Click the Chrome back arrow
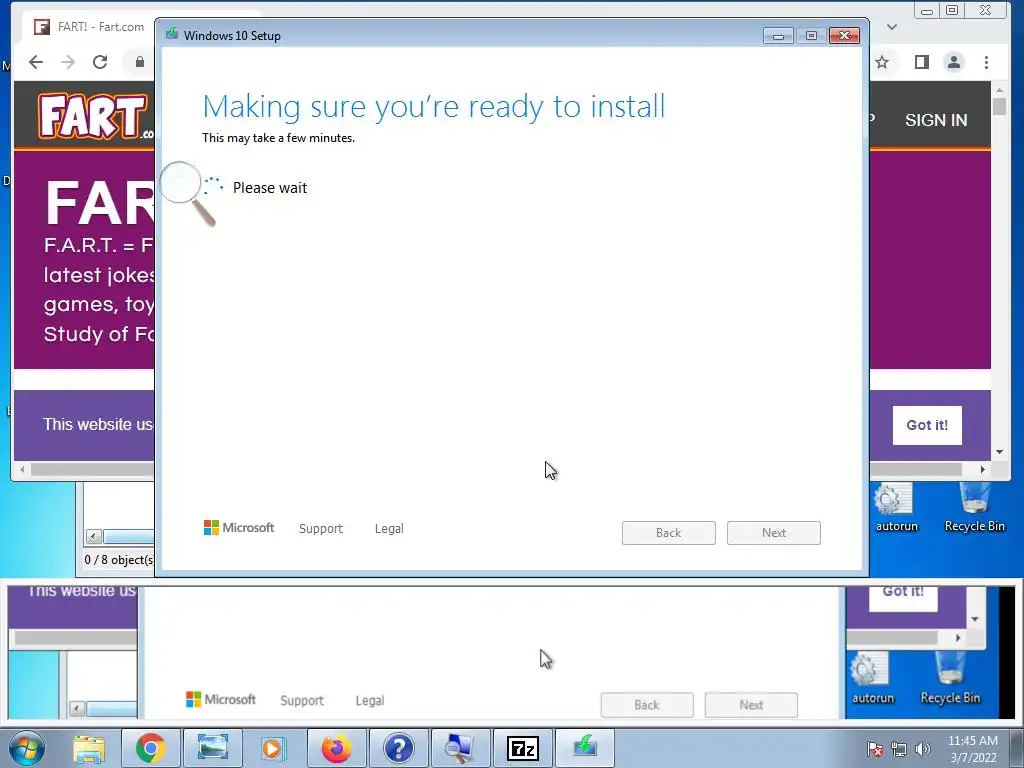 click(36, 62)
